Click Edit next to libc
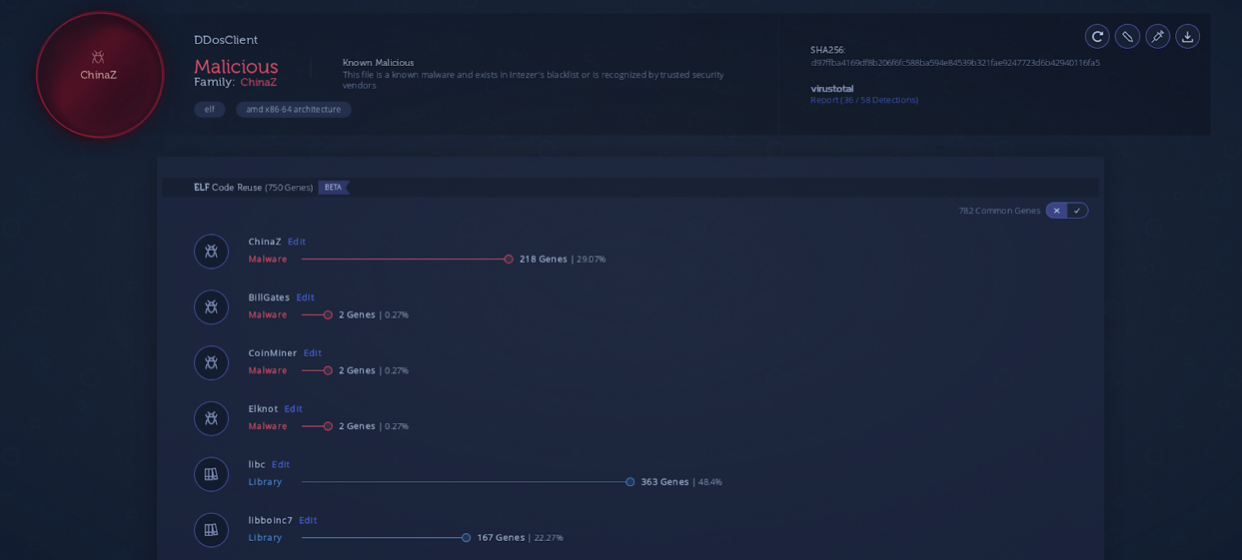1242x560 pixels. pyautogui.click(x=281, y=465)
